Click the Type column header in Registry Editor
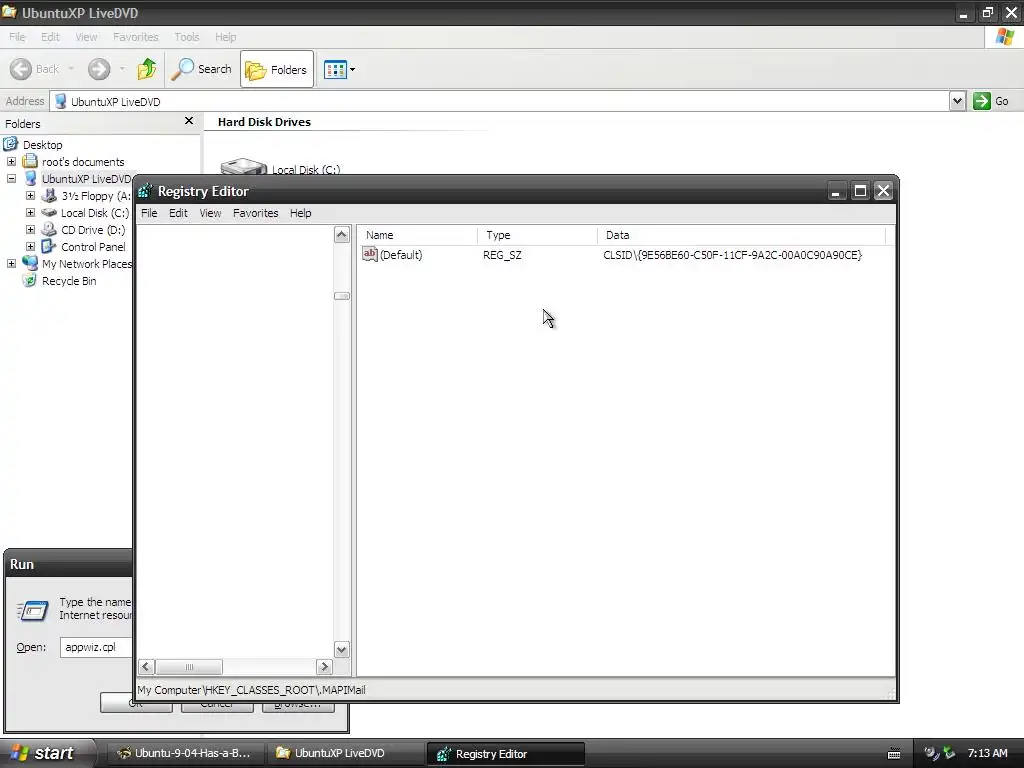The height and width of the screenshot is (768, 1024). [537, 235]
